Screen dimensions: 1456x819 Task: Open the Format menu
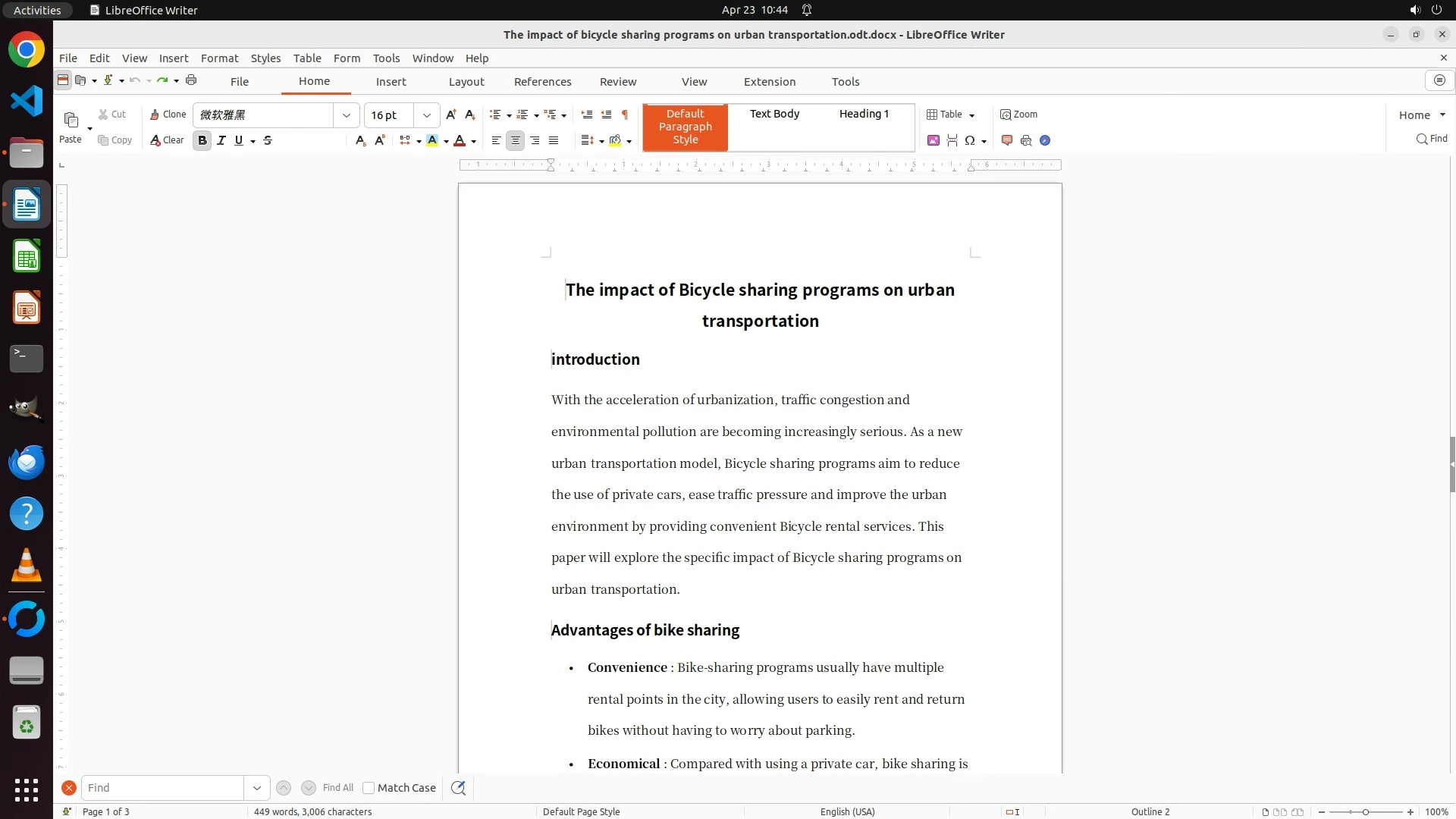click(x=219, y=58)
